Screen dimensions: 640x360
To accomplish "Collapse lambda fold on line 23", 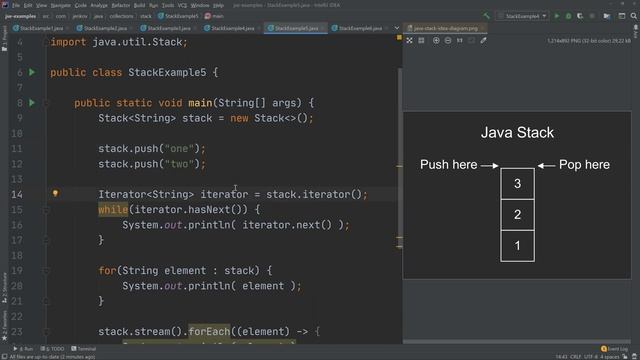I will 46,331.
